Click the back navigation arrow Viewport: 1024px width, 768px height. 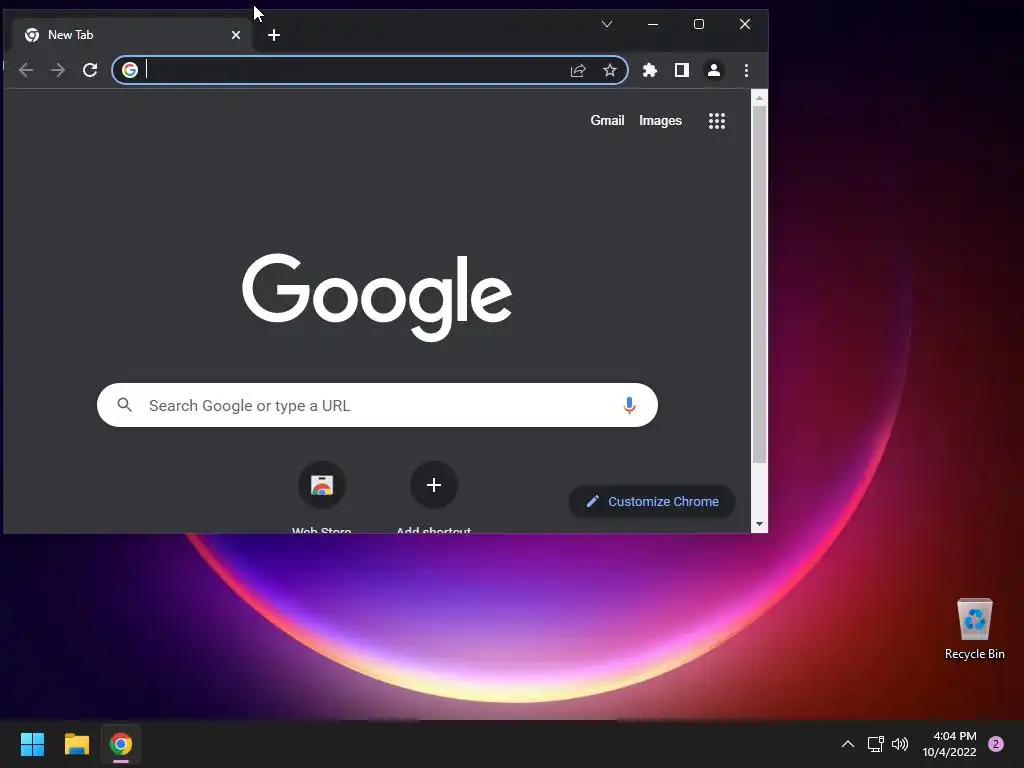click(x=26, y=70)
